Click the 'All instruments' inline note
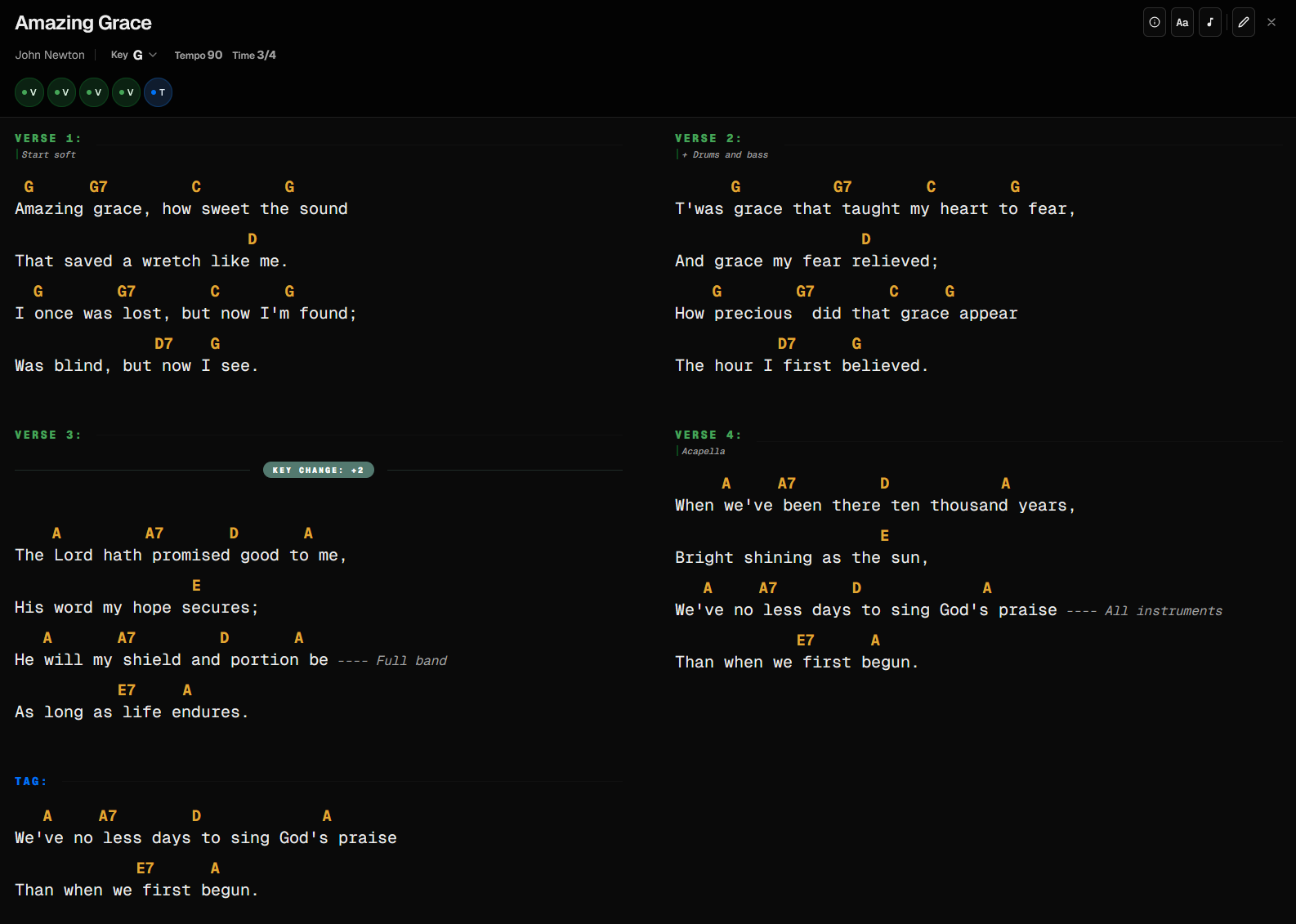Image resolution: width=1296 pixels, height=924 pixels. [1164, 610]
